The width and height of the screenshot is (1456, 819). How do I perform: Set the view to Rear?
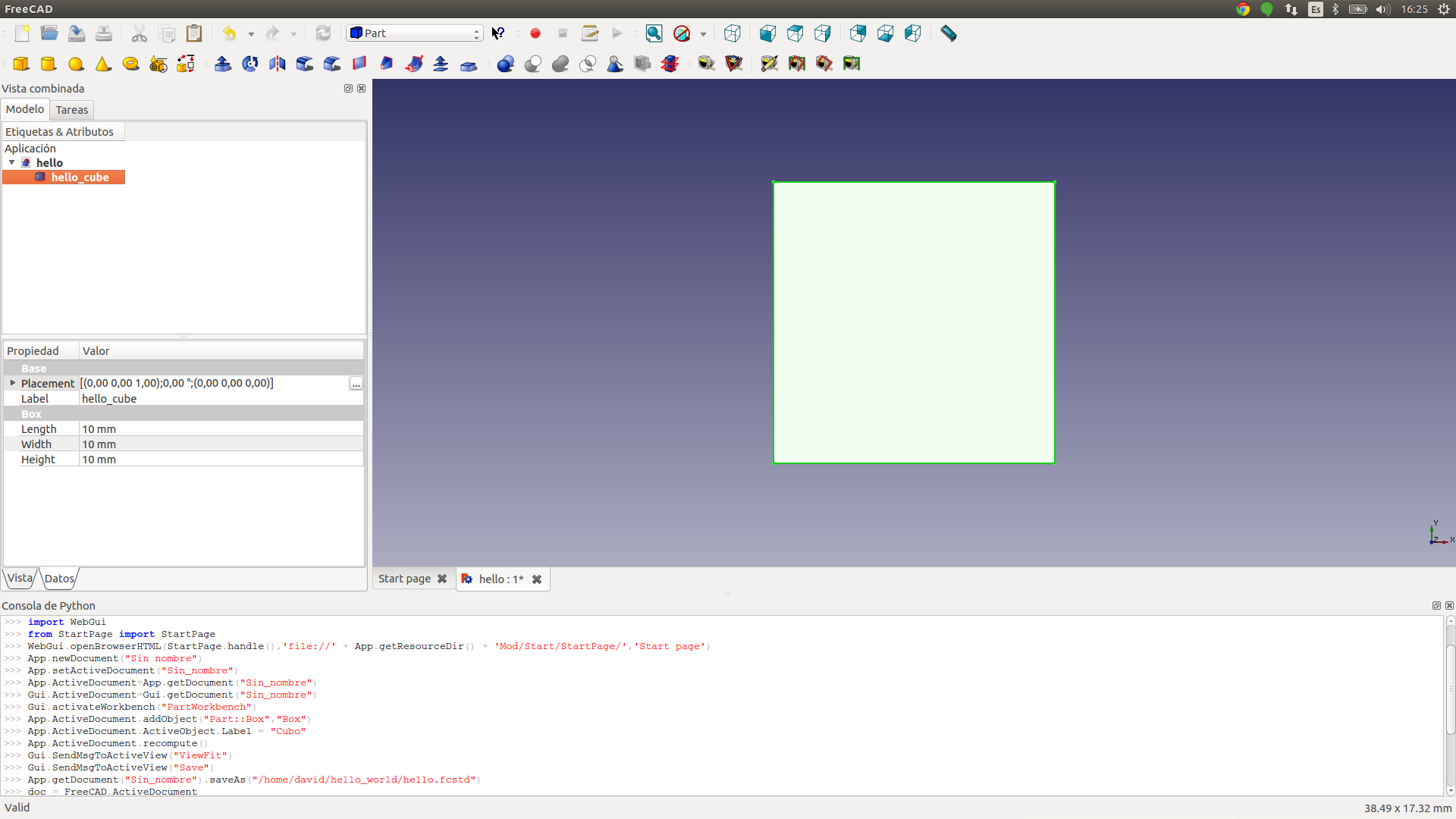coord(858,33)
